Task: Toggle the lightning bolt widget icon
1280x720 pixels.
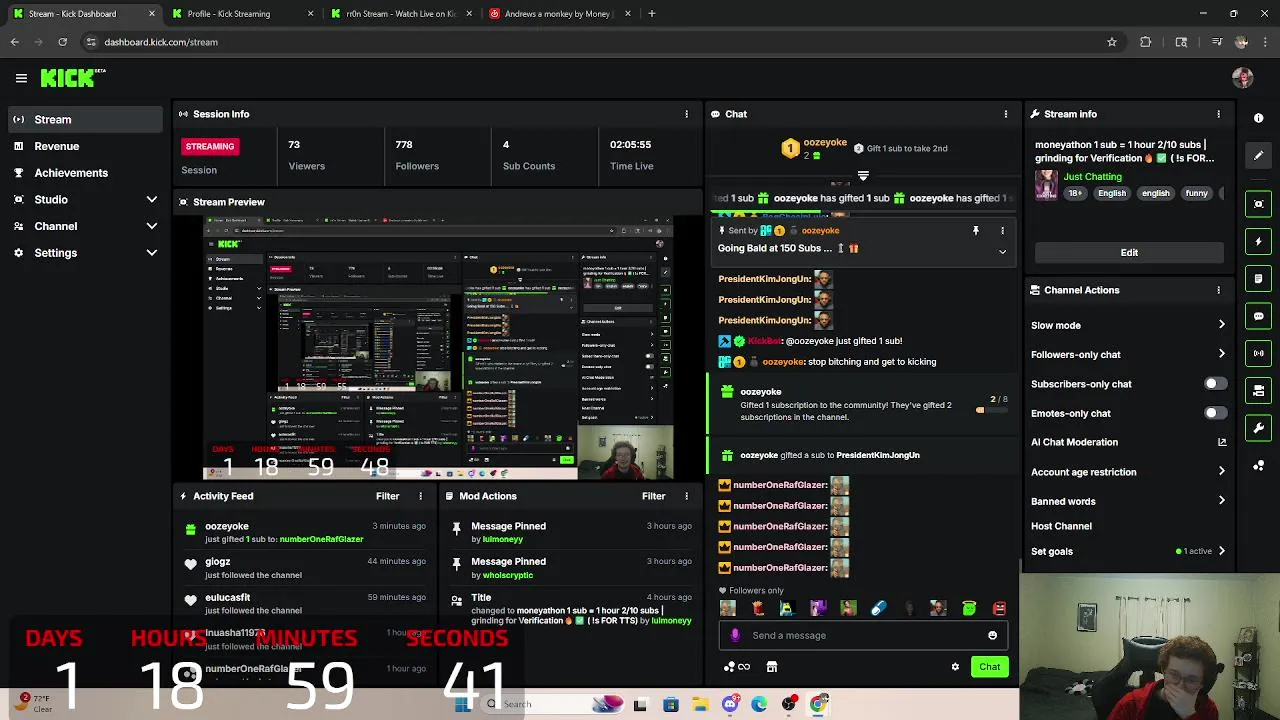Action: click(1258, 241)
